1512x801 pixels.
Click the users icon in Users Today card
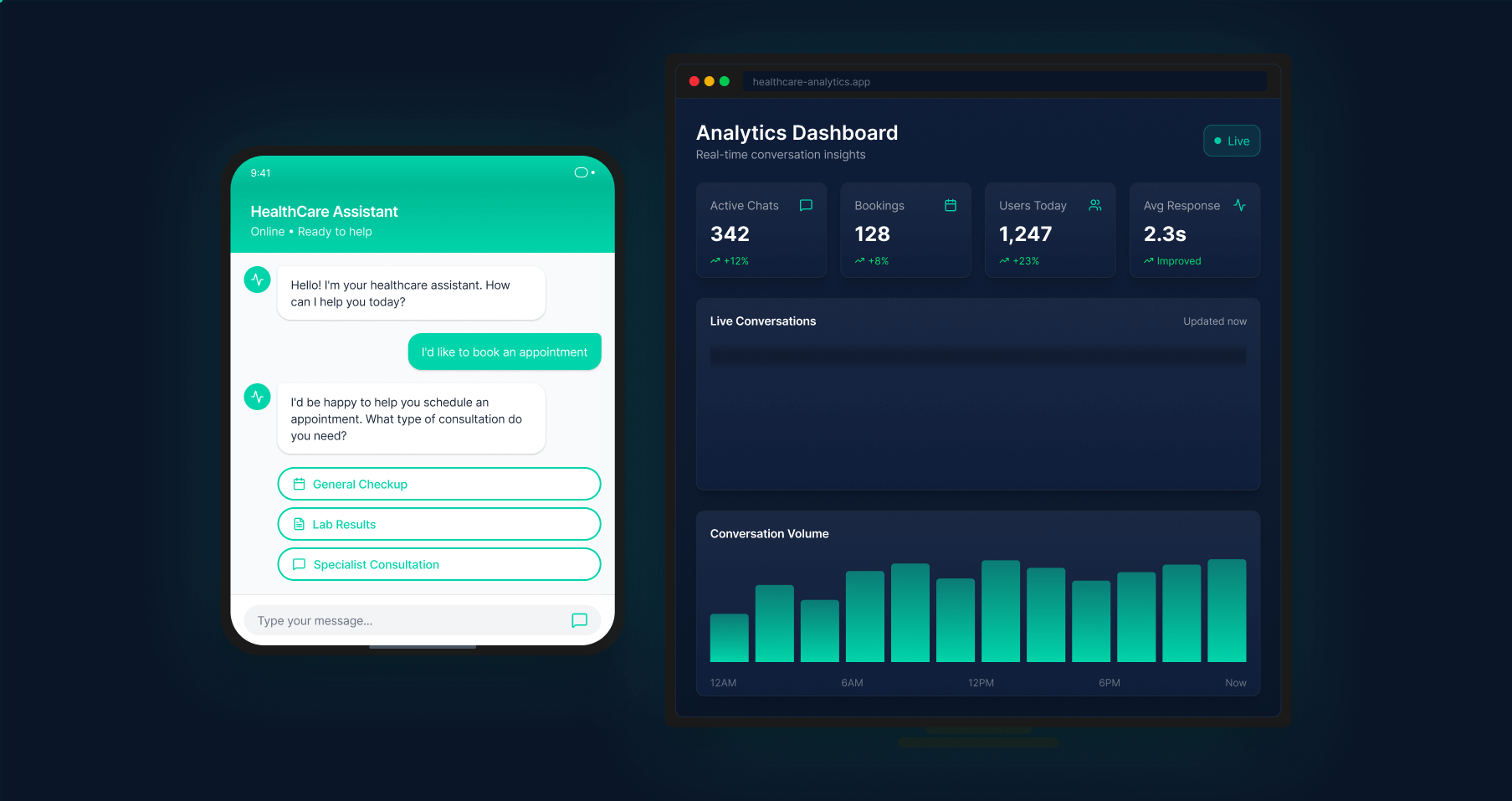[x=1094, y=205]
